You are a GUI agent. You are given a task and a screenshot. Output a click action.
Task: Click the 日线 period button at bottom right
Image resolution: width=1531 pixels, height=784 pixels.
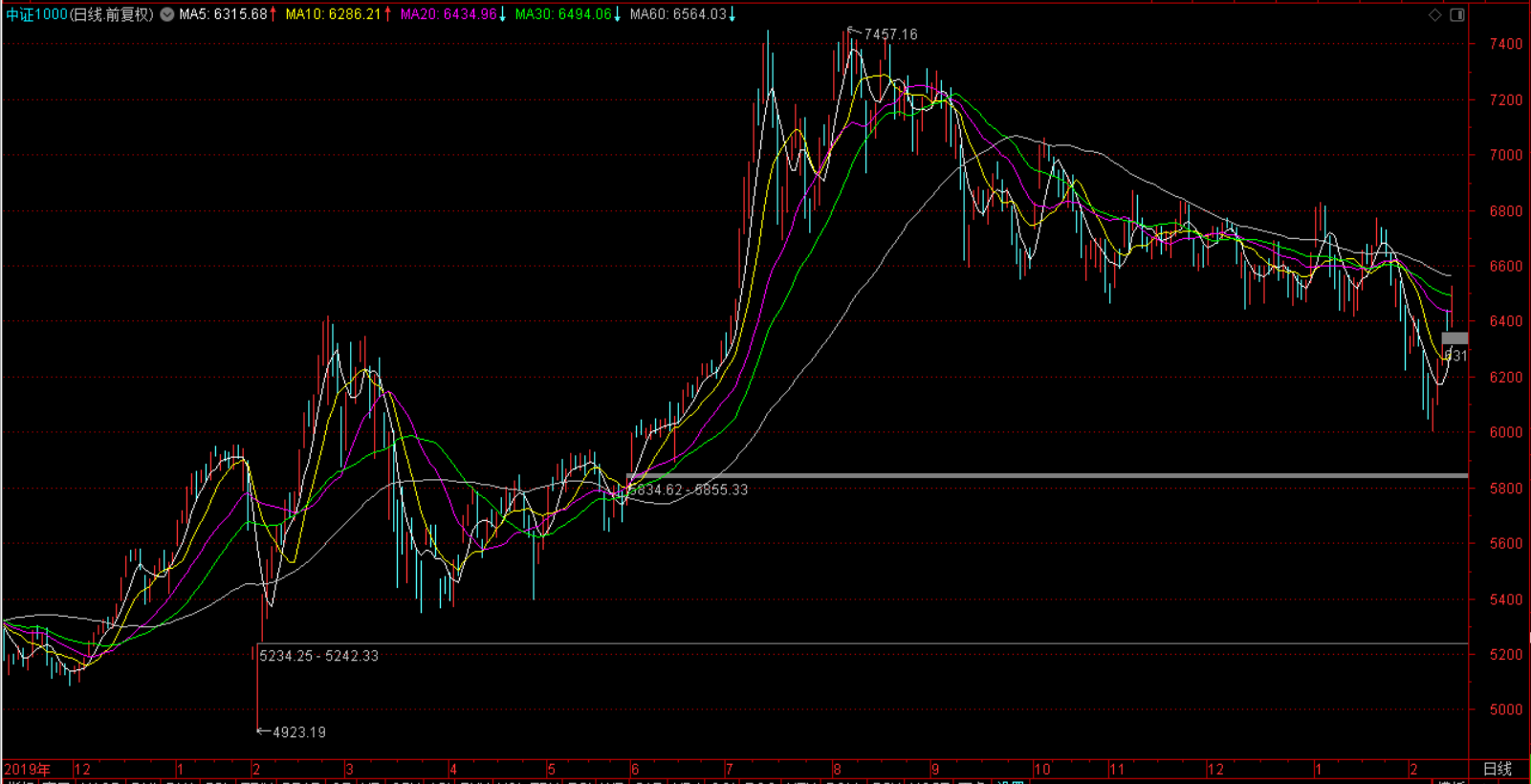tap(1498, 769)
